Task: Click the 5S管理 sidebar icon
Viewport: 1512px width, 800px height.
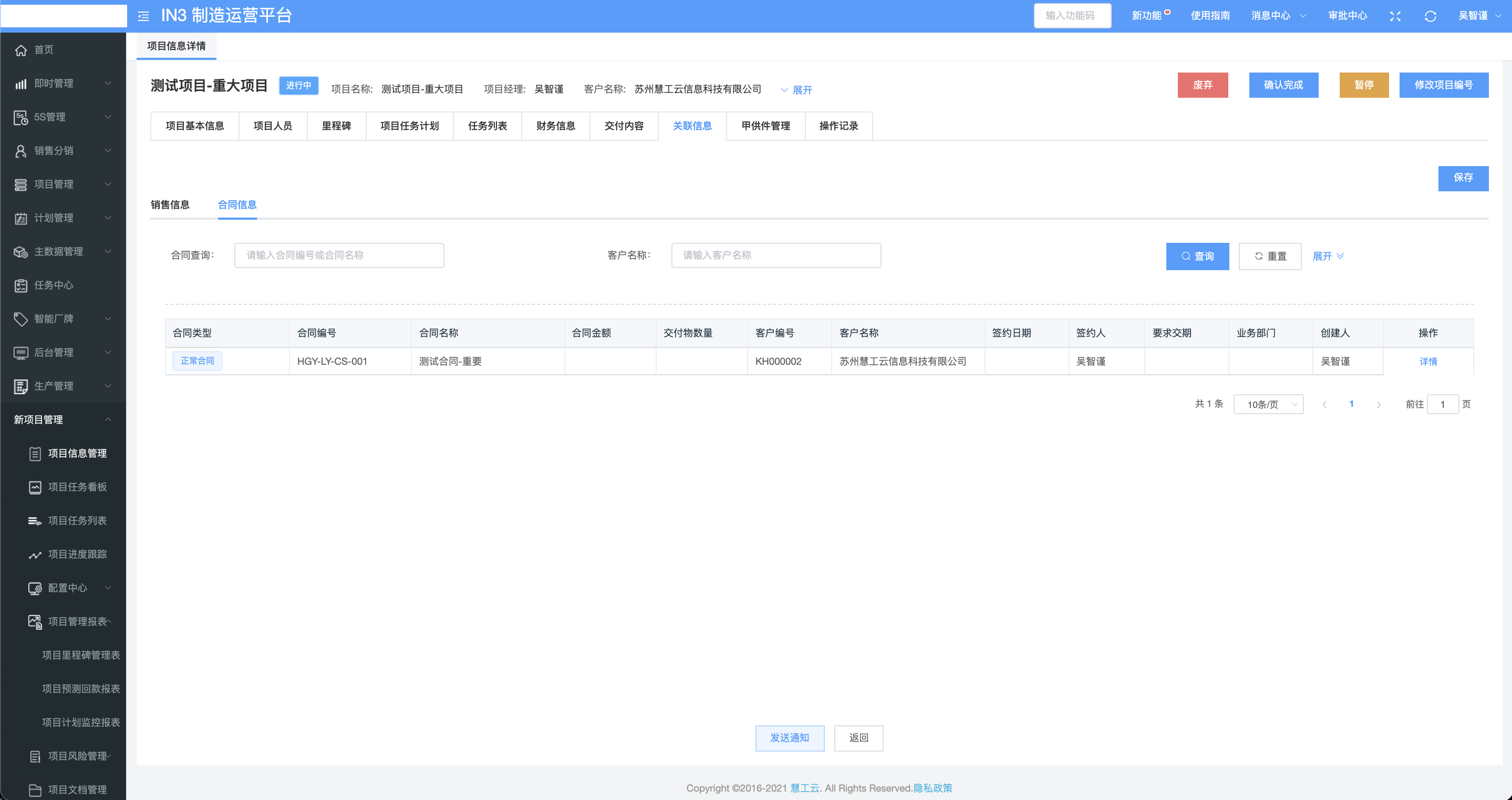Action: pos(21,117)
